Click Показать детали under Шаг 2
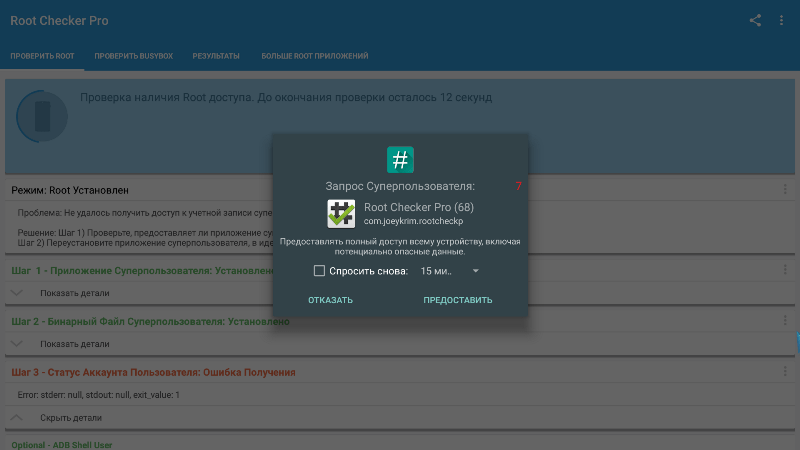 [74, 344]
